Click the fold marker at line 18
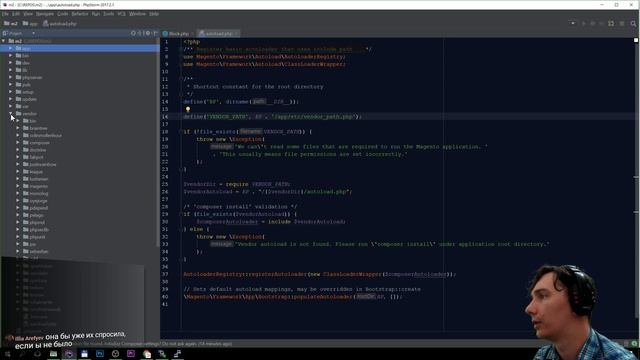 pyautogui.click(x=180, y=132)
